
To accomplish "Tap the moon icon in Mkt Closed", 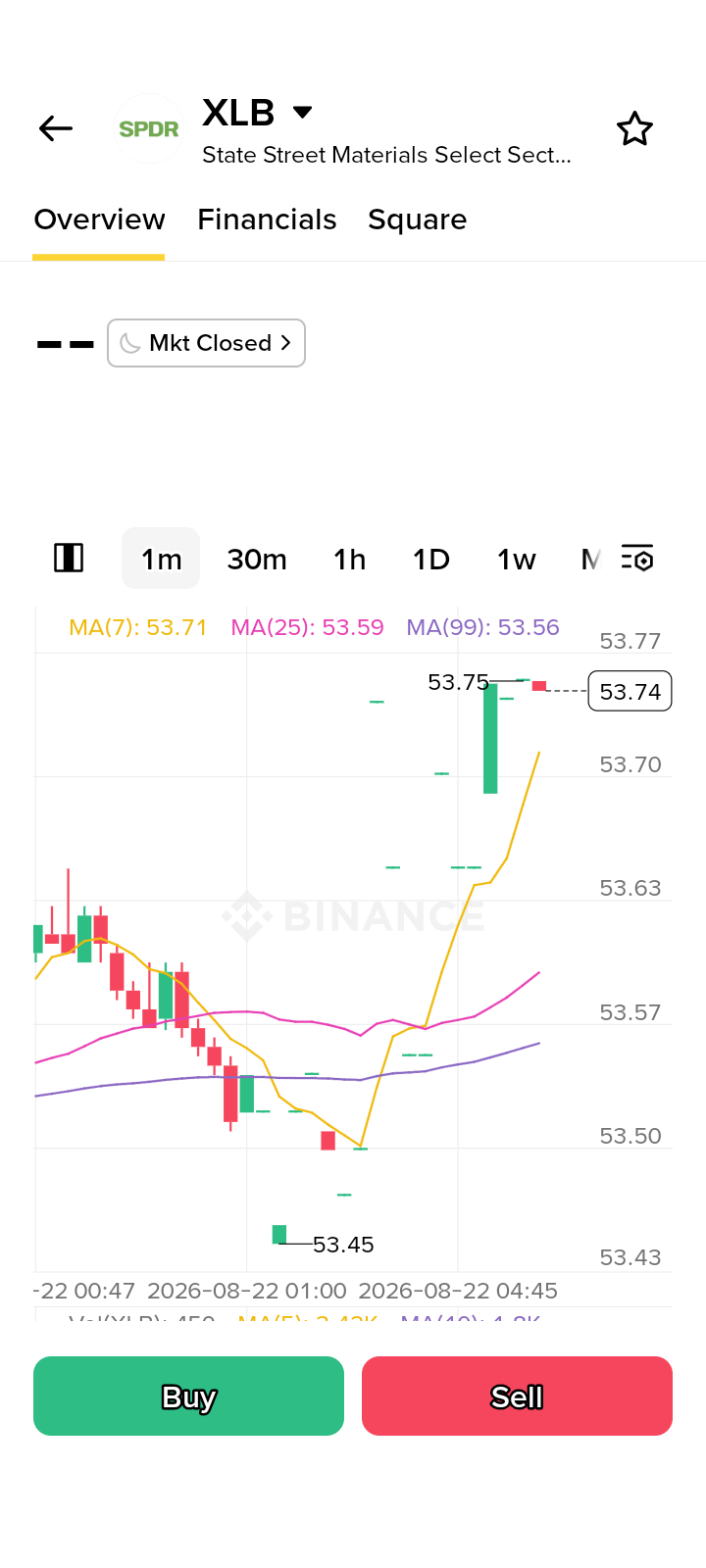I will click(129, 343).
